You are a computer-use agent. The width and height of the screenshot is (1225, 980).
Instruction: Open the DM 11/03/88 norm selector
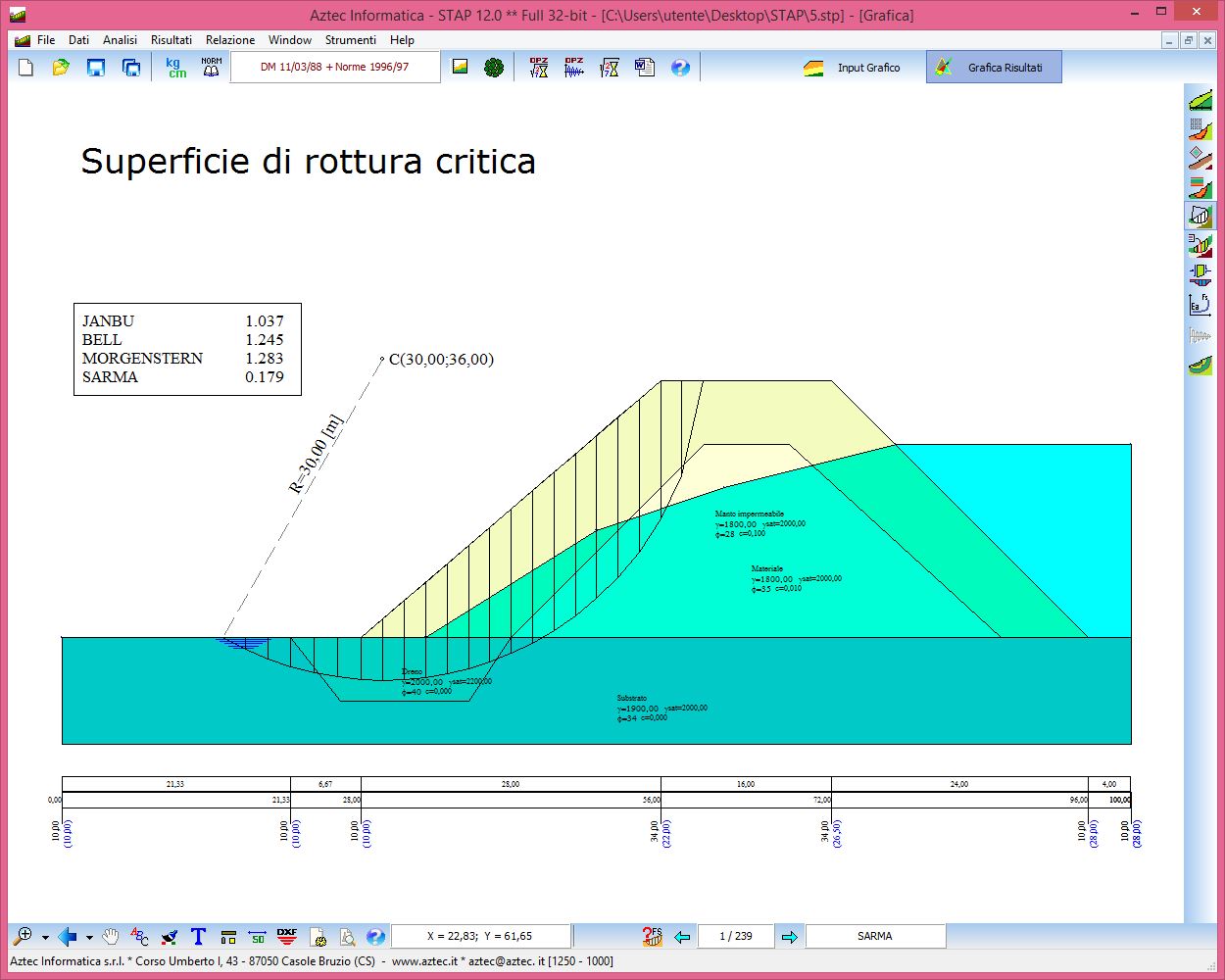[334, 68]
